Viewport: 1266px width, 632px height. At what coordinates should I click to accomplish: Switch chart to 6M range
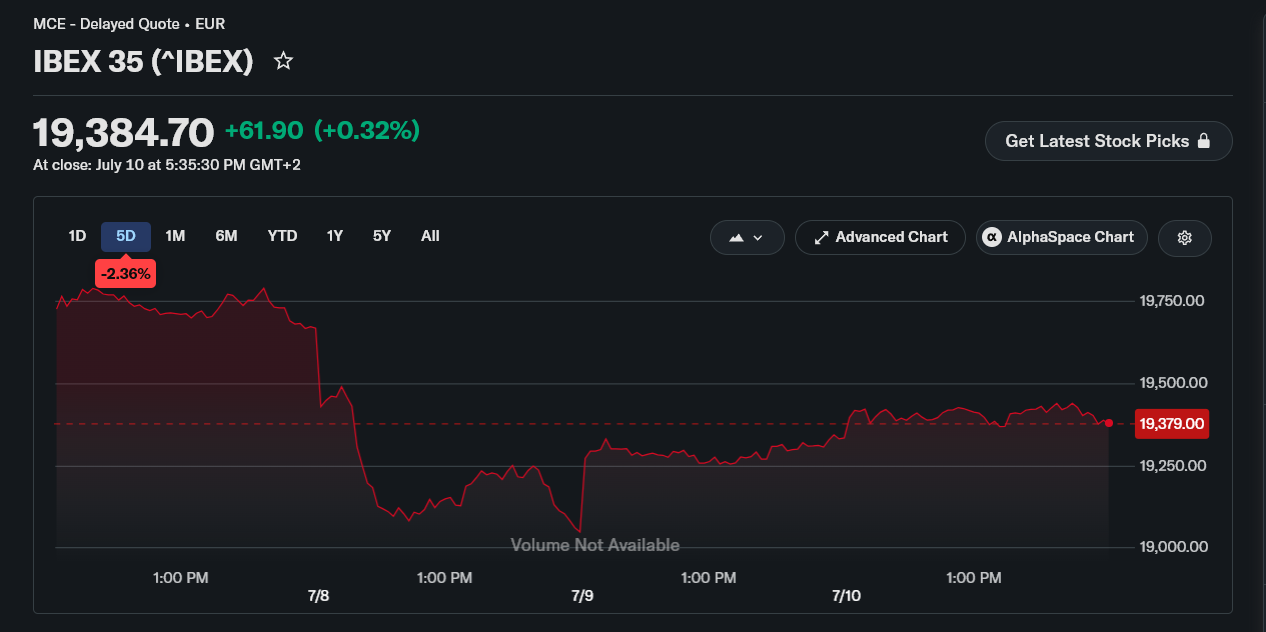point(226,236)
